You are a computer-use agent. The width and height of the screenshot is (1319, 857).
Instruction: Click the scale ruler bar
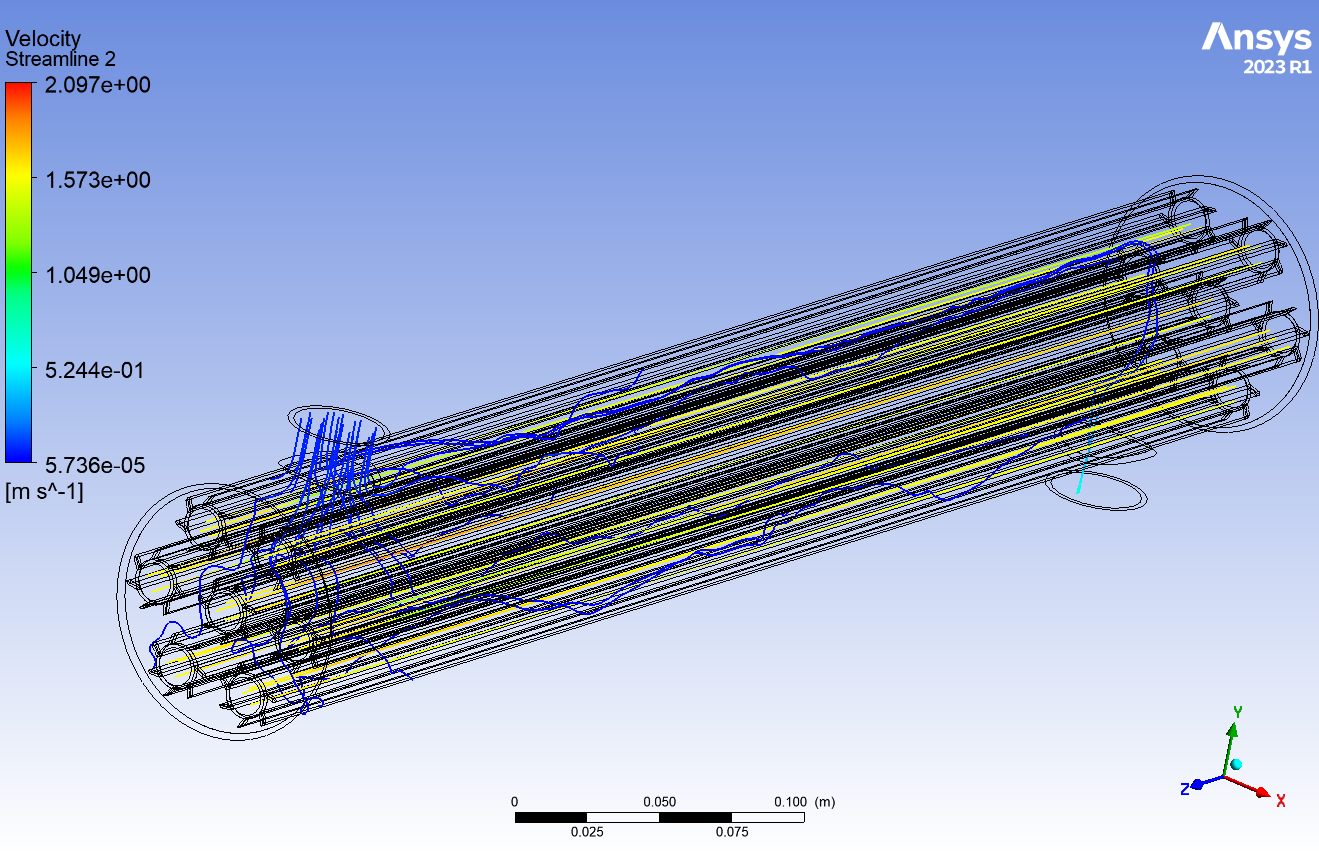(x=659, y=817)
